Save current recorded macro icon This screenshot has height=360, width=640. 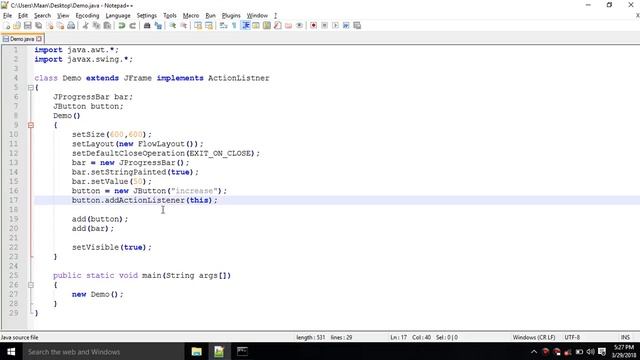357,26
